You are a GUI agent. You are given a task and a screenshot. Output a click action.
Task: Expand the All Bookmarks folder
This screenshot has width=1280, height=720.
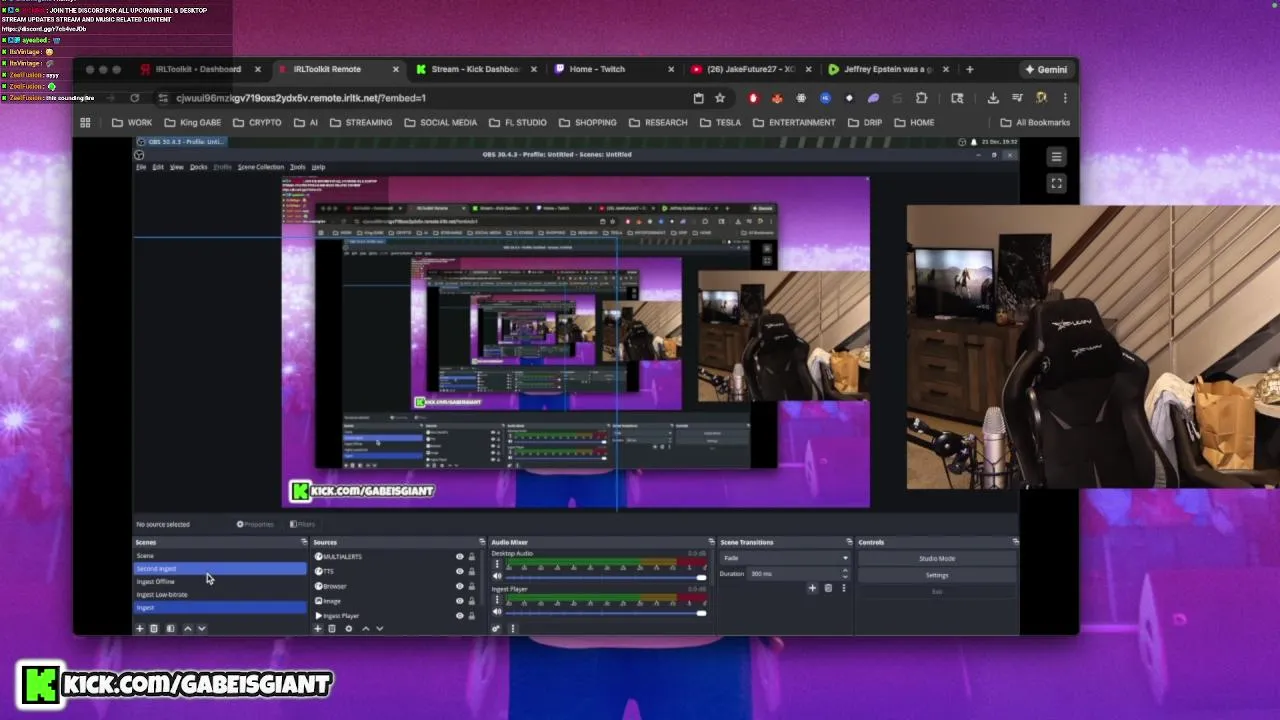[1033, 122]
